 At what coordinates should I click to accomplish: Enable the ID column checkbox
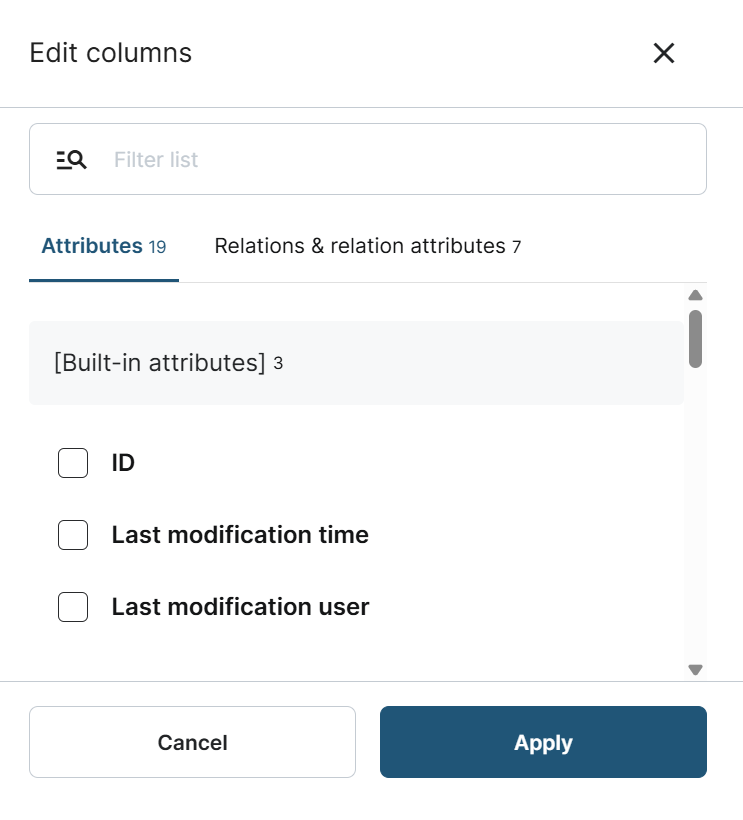[x=73, y=463]
